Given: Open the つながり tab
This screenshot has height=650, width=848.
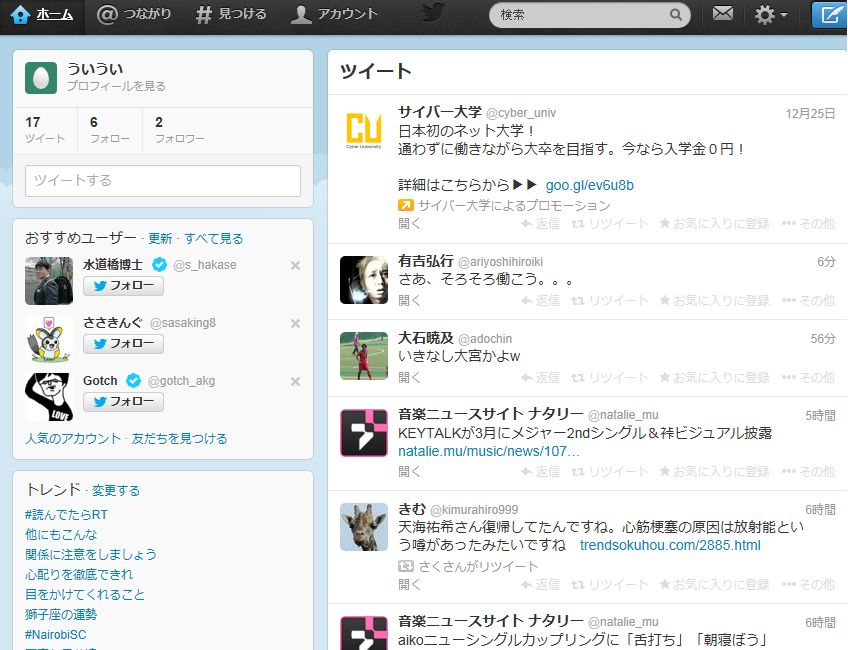Looking at the screenshot, I should 134,15.
